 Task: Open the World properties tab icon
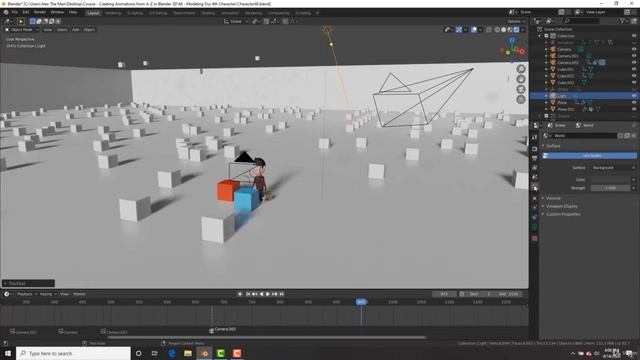pos(535,188)
